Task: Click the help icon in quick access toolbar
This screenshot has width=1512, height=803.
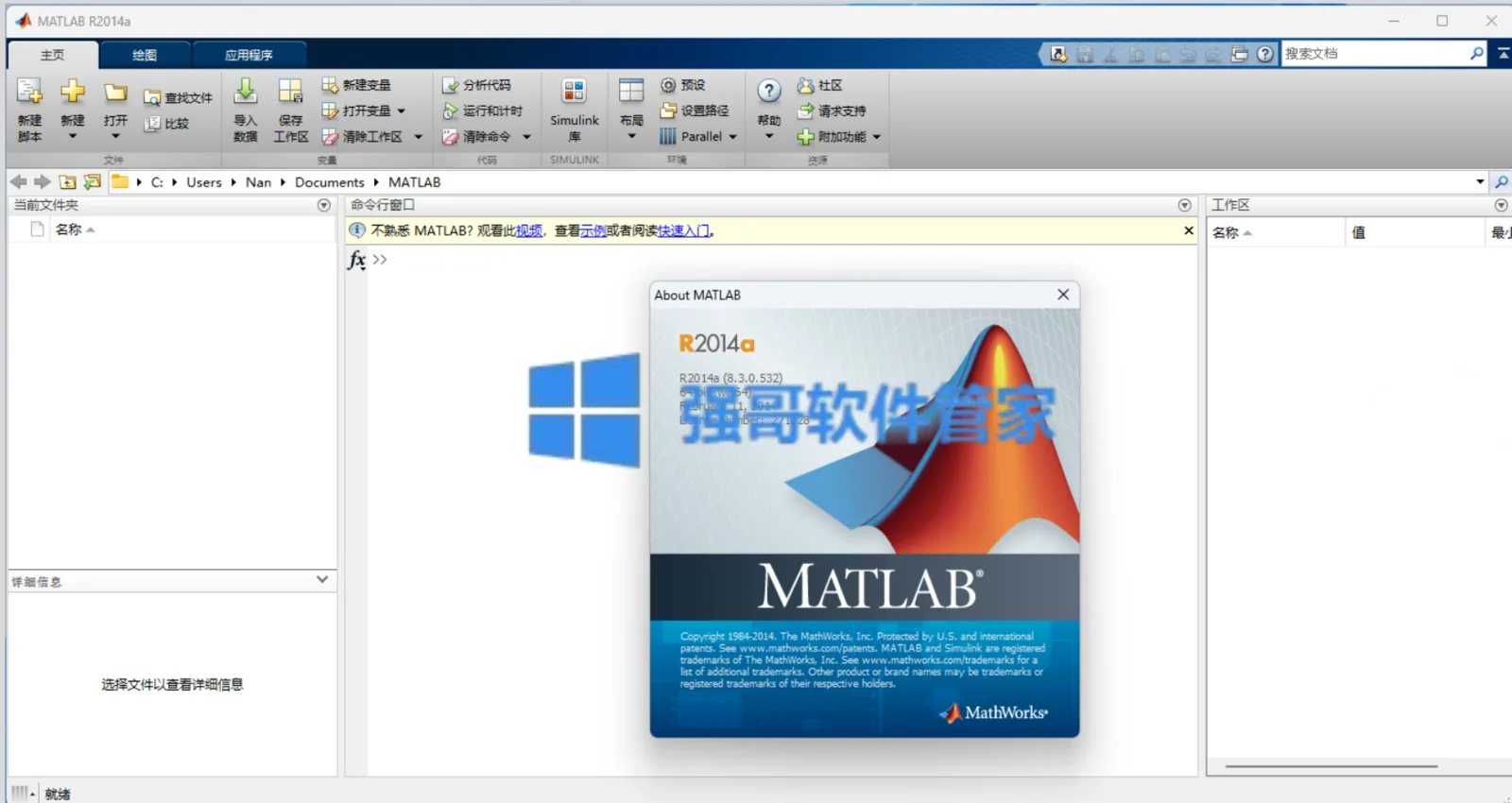Action: click(x=1265, y=55)
